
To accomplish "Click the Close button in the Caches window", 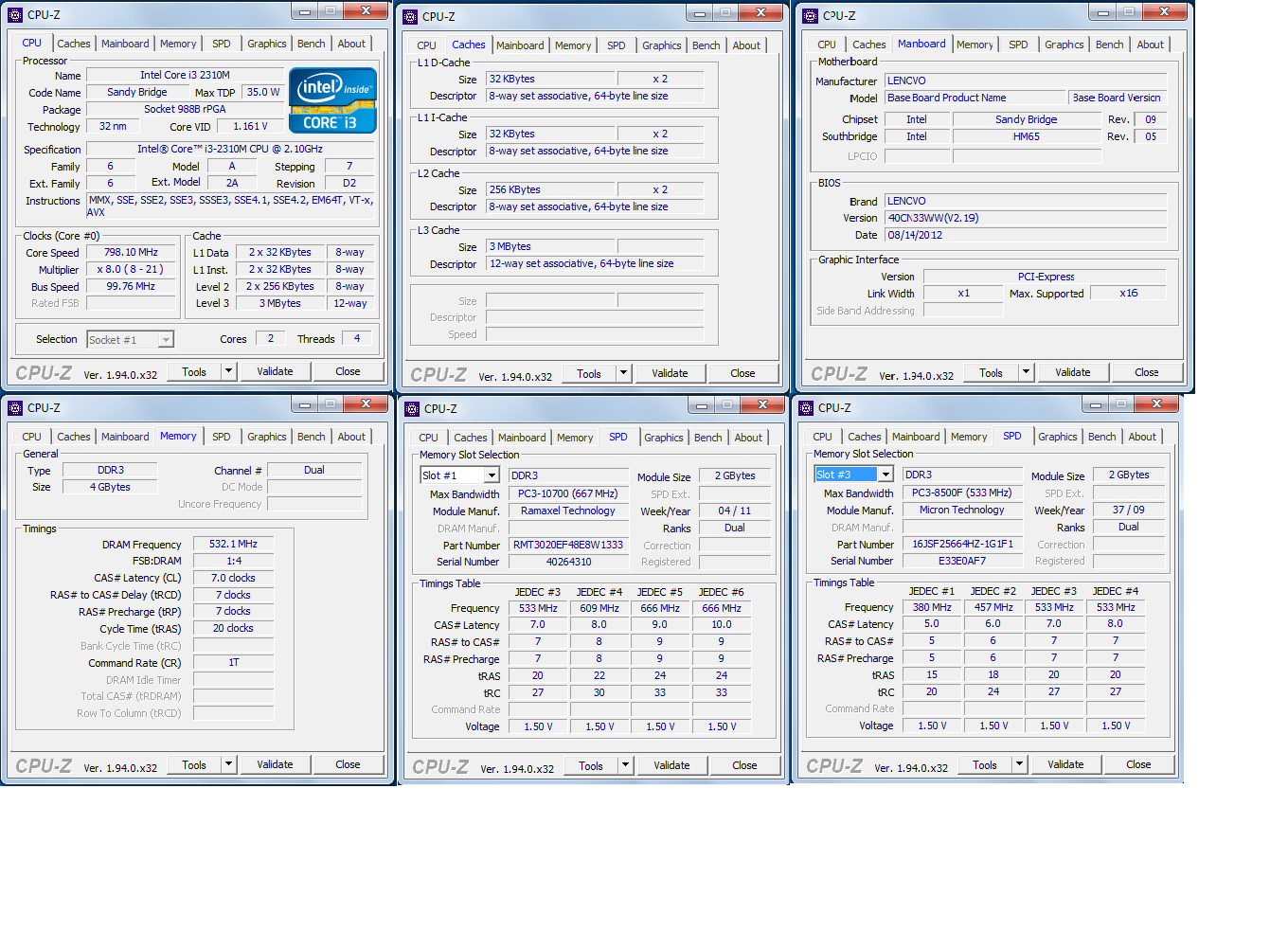I will 742,373.
